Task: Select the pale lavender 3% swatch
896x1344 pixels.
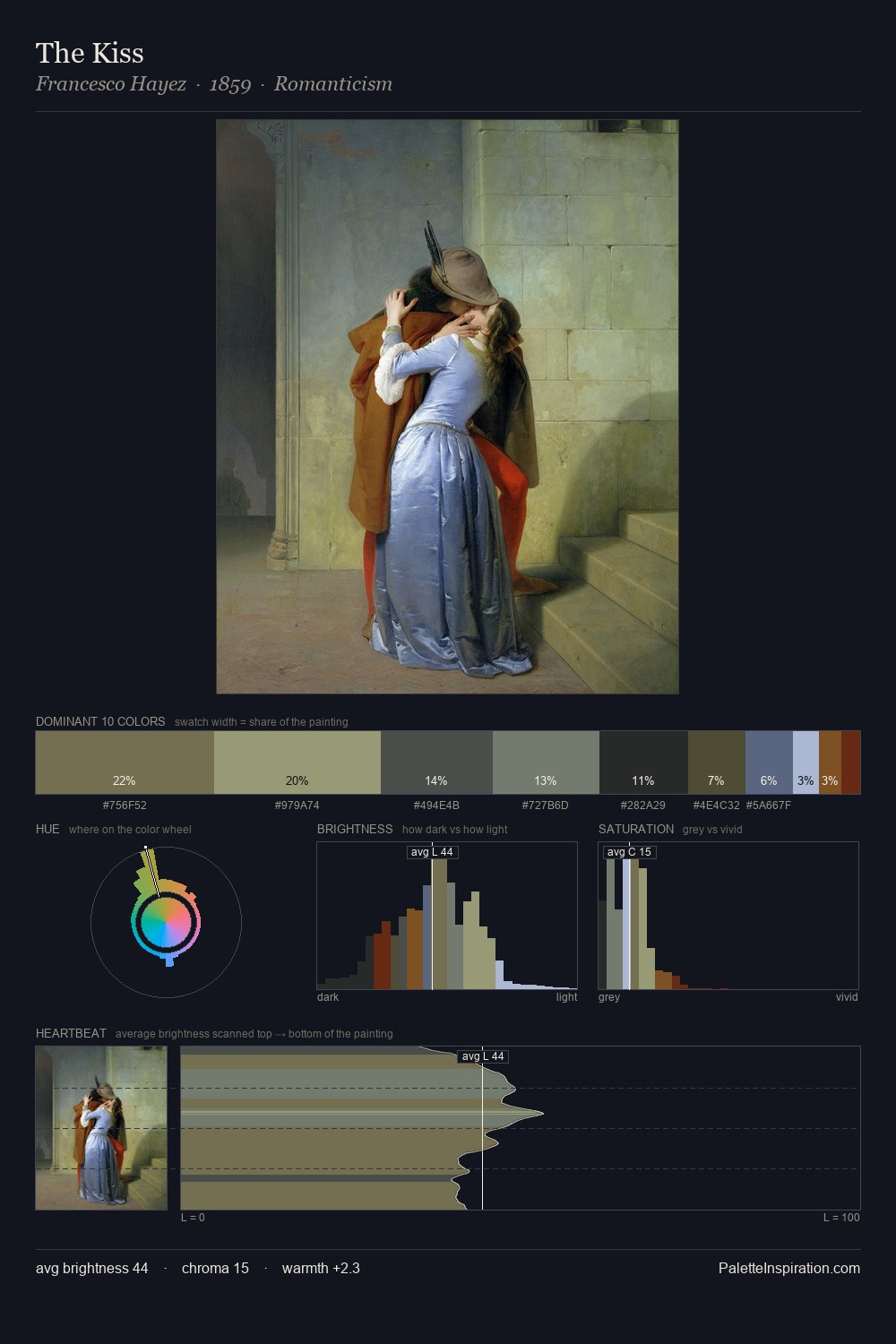Action: click(x=806, y=762)
